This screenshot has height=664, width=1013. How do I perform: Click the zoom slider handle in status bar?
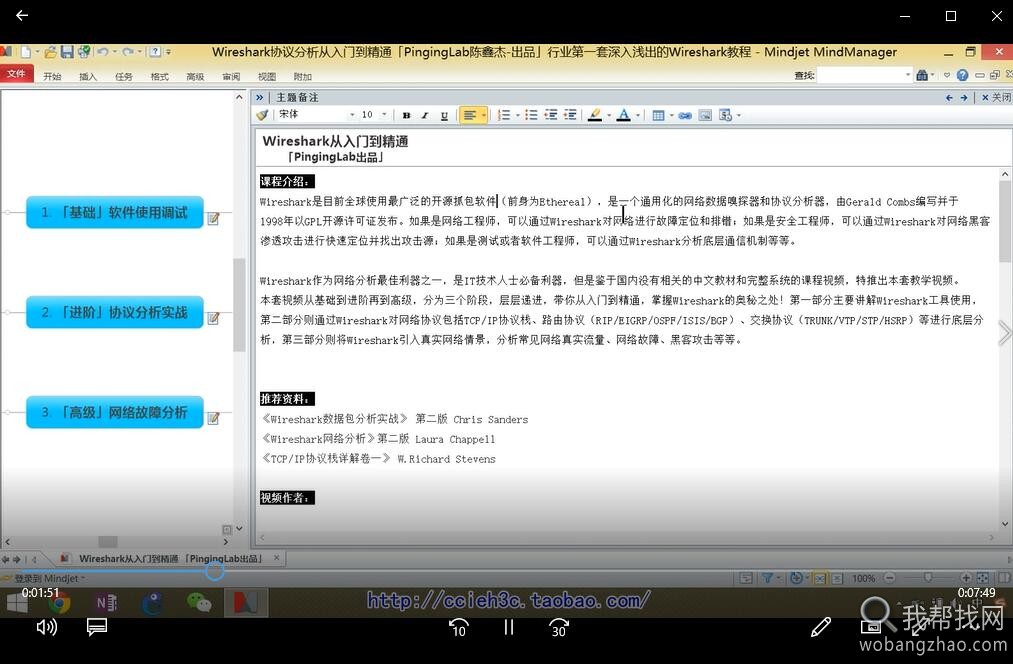(x=928, y=577)
